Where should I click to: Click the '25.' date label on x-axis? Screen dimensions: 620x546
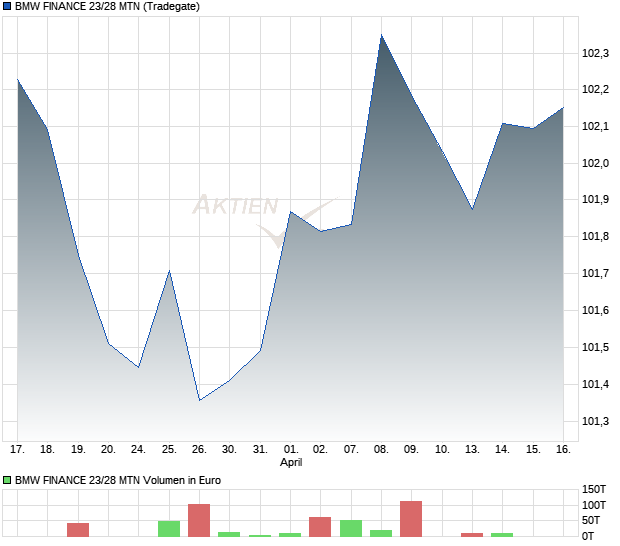[169, 449]
